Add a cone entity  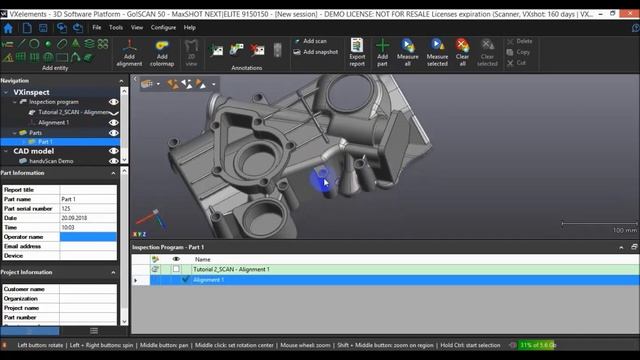[x=76, y=43]
